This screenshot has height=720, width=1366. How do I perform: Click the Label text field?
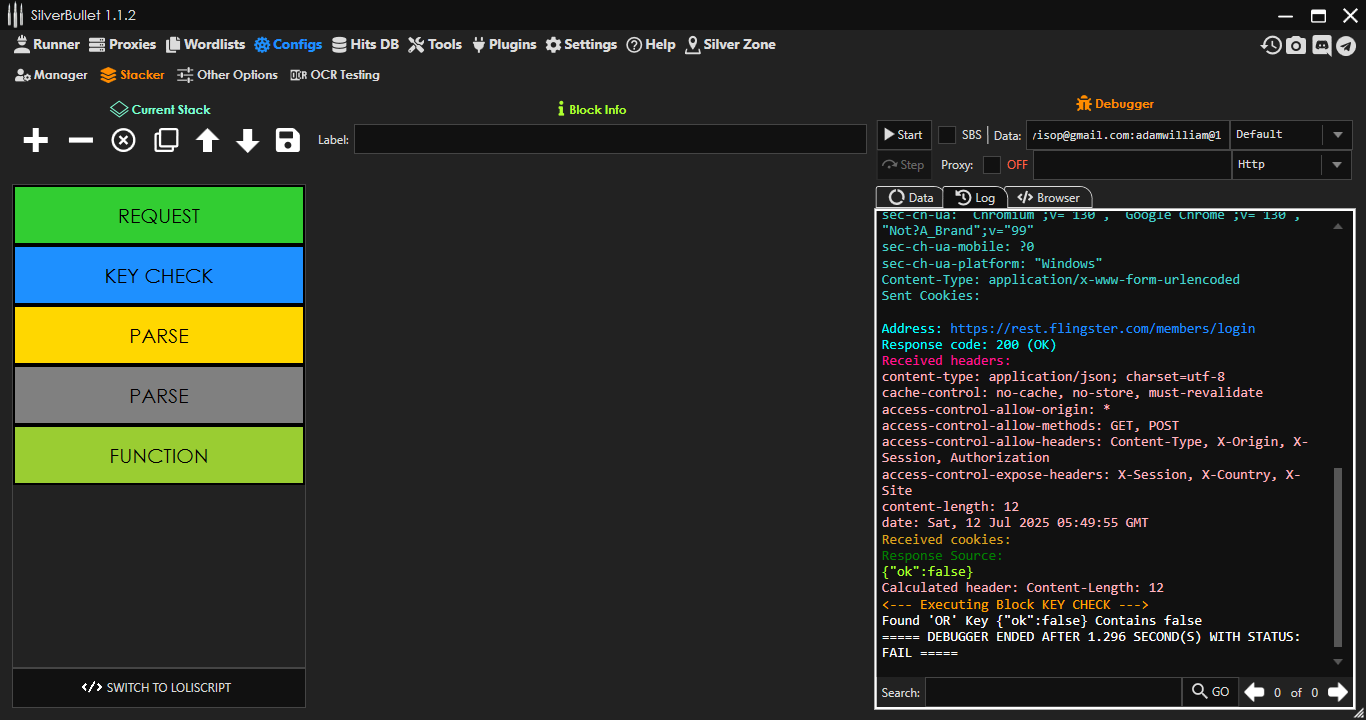click(610, 140)
